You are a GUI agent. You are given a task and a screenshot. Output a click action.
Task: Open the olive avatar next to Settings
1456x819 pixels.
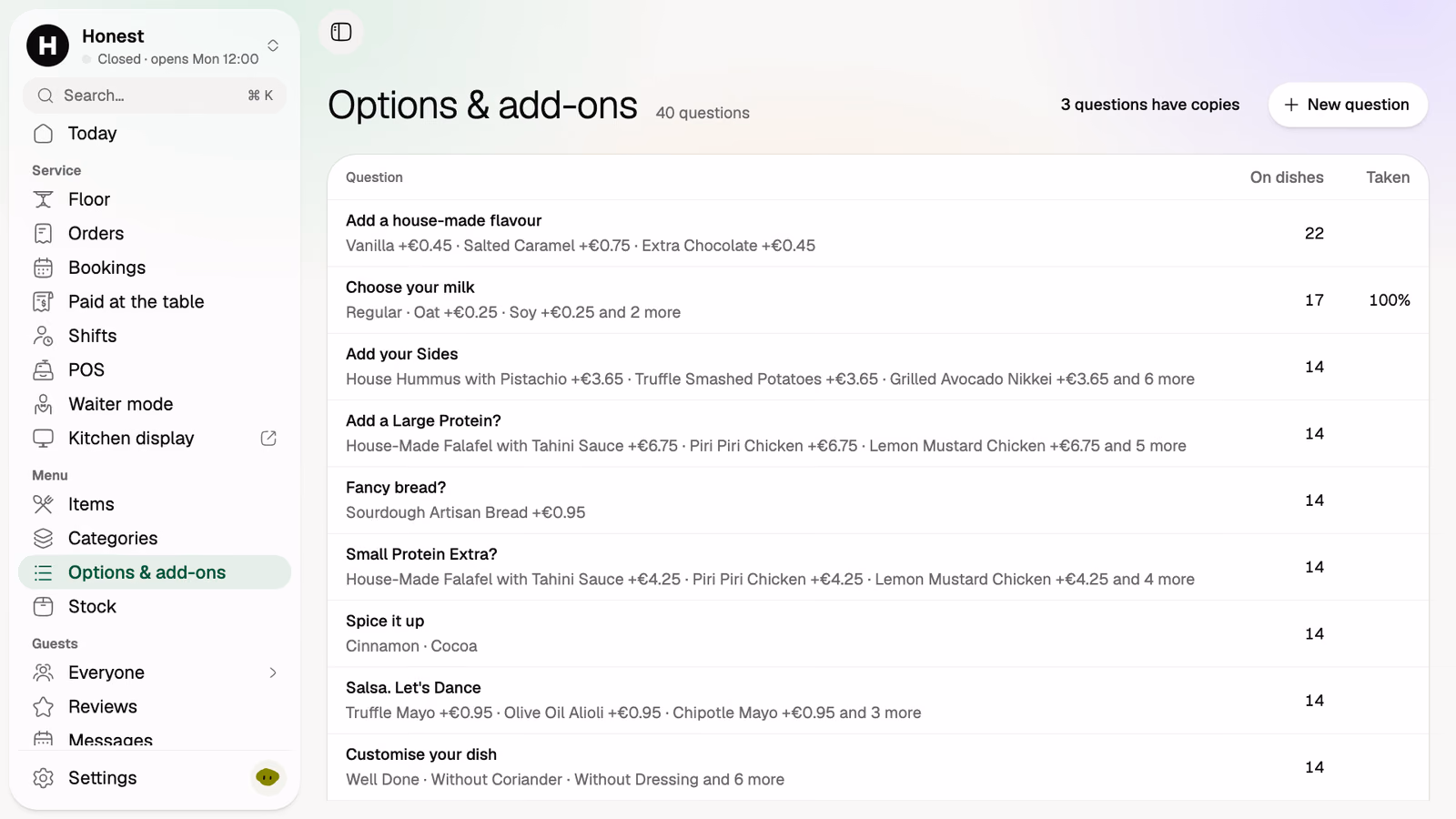(x=268, y=777)
